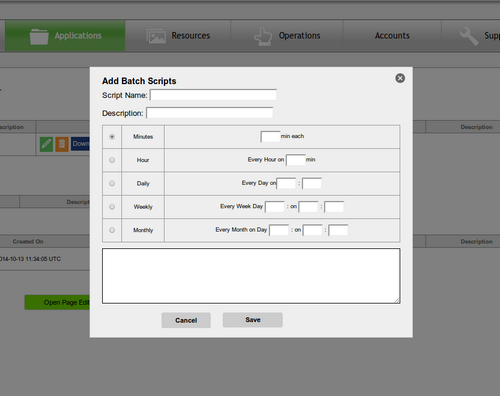
Task: Open the Accounts tab
Action: point(392,36)
